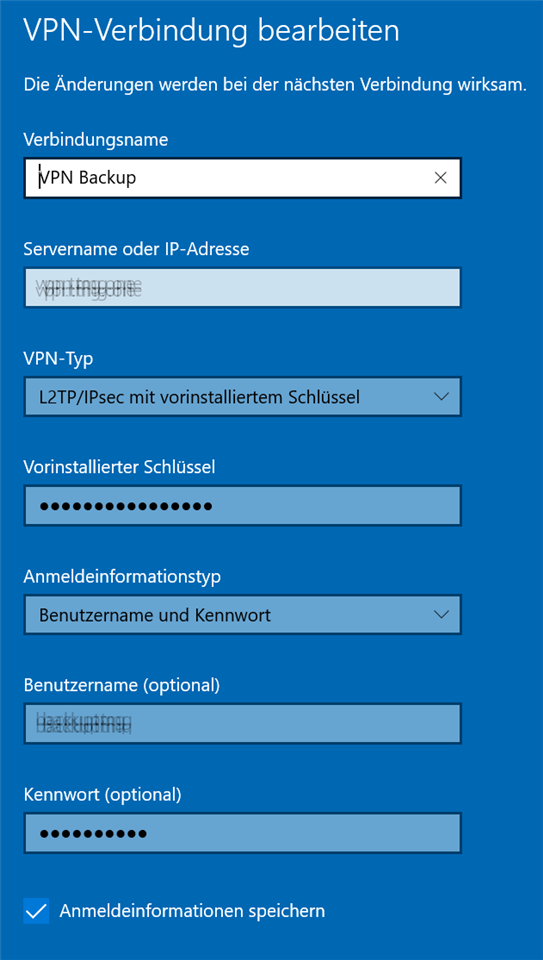Click the Anmeldeinformationen speichern label text
The width and height of the screenshot is (543, 960).
click(x=192, y=911)
